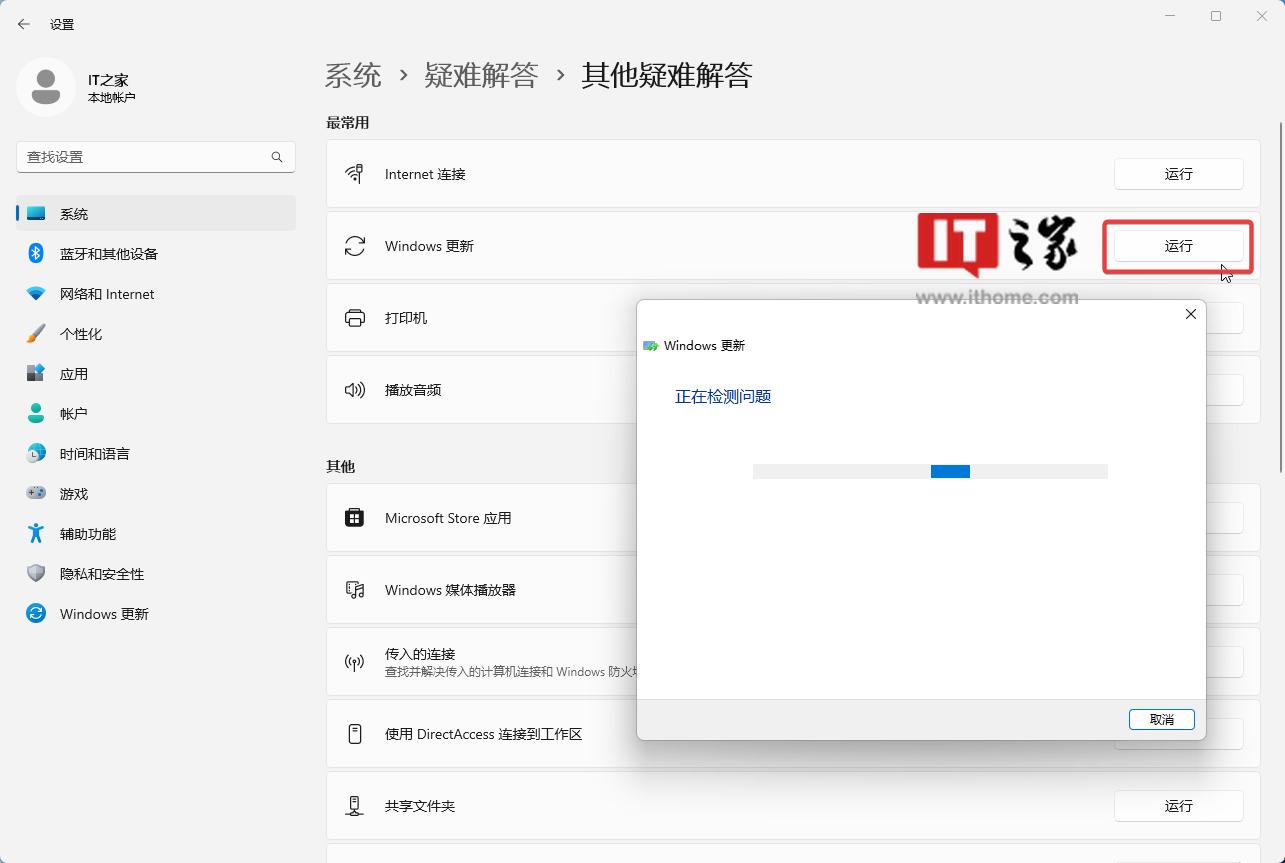
Task: Open the IT之家 account avatar
Action: point(45,87)
